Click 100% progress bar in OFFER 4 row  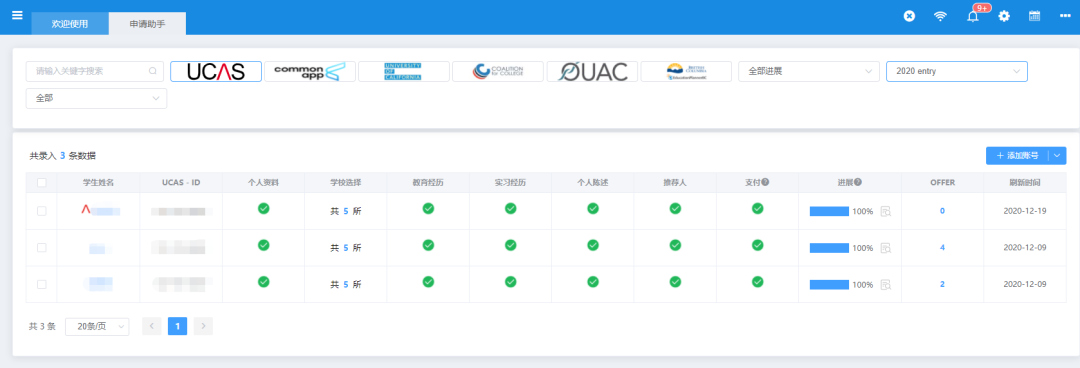click(x=829, y=247)
